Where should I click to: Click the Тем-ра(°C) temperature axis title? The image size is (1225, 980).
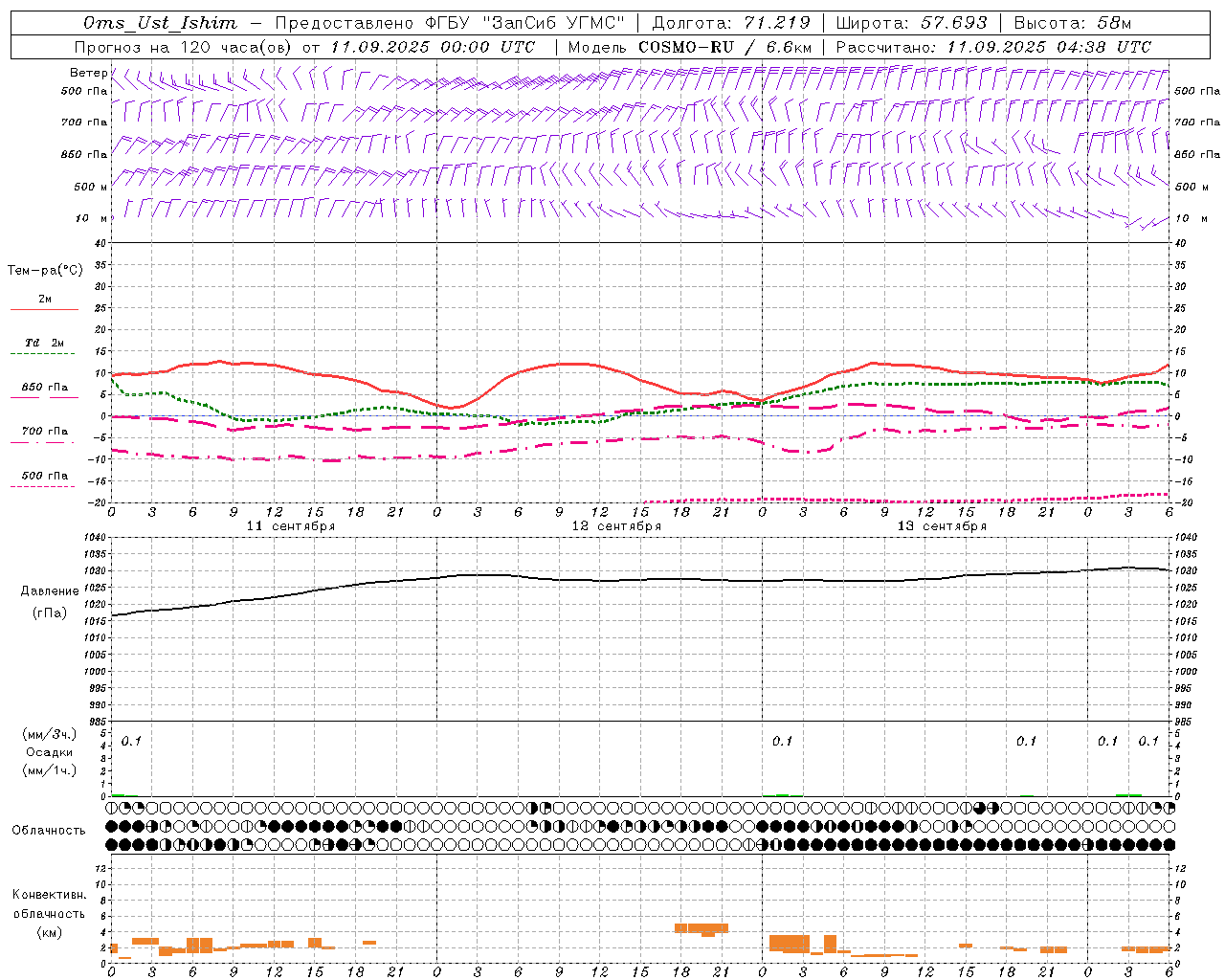click(x=45, y=271)
